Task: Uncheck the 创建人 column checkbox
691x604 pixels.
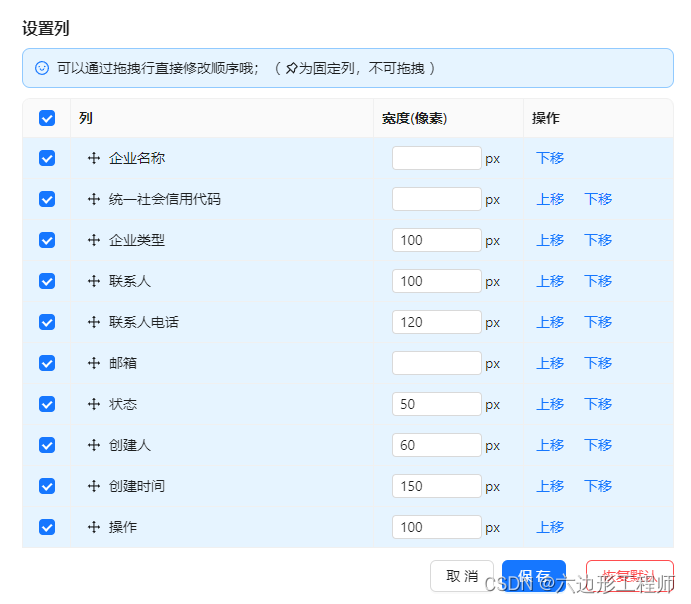Action: 47,445
